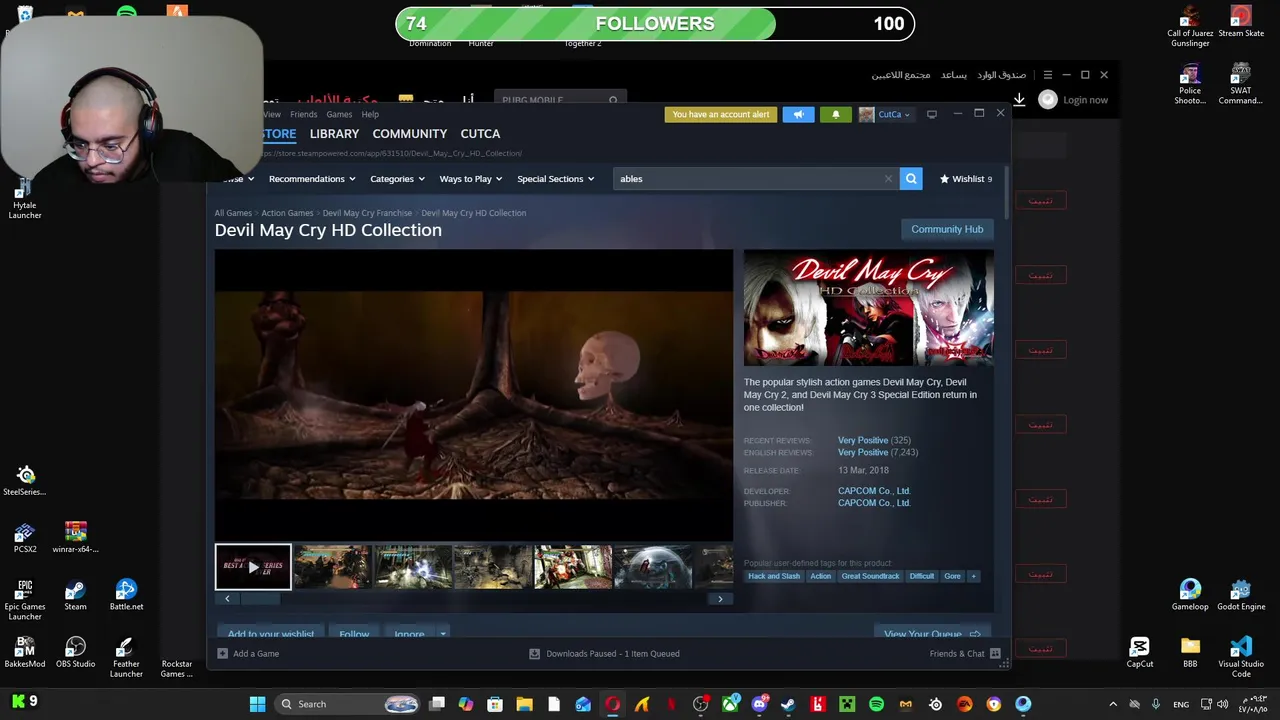
Task: Open the Devil May Cry Franchise breadcrumb
Action: click(367, 213)
